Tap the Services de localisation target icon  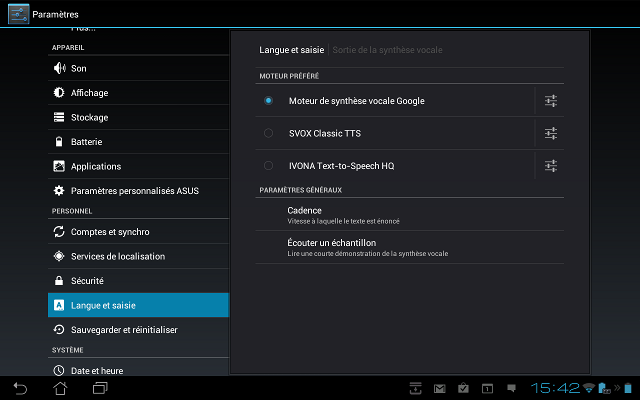[59, 256]
